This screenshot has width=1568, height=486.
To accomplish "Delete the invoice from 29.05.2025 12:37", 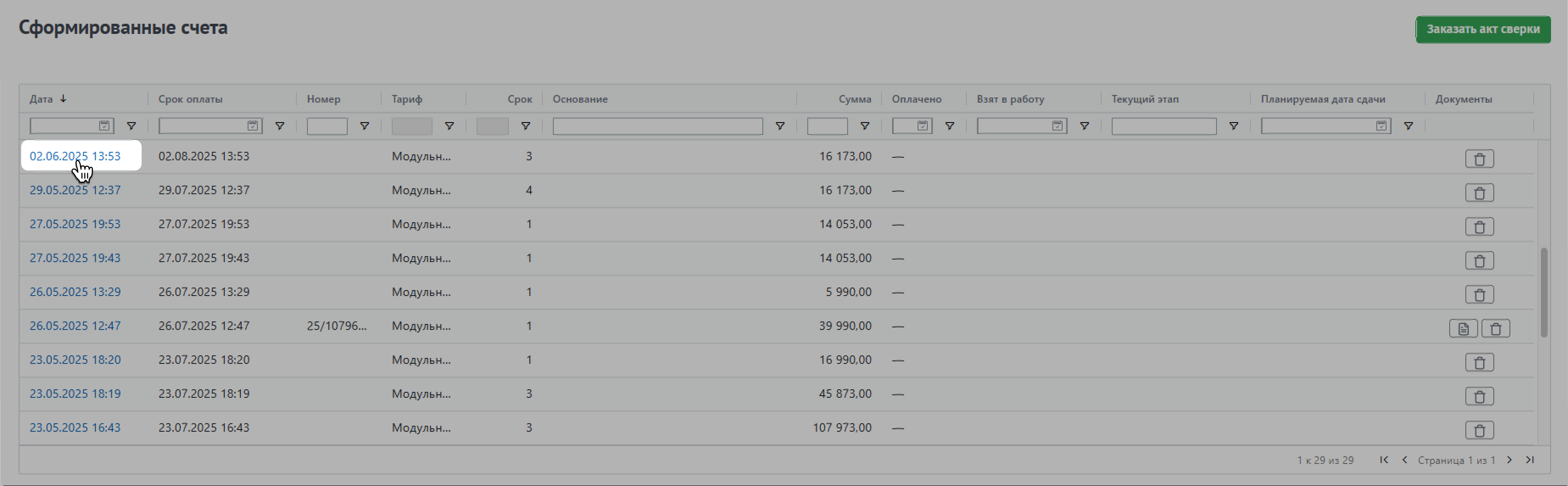I will [1479, 193].
